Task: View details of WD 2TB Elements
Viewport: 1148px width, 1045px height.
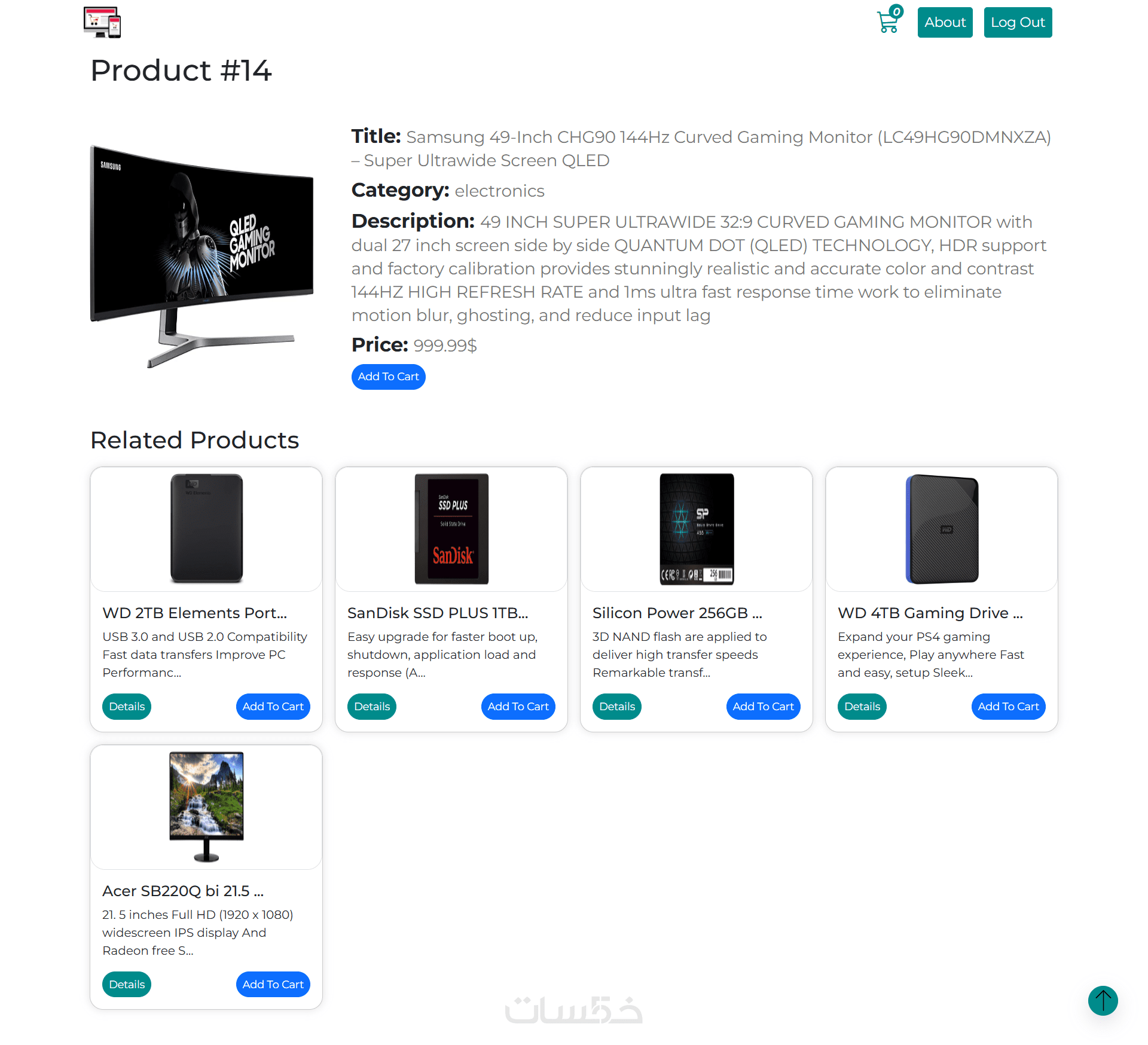Action: [127, 707]
